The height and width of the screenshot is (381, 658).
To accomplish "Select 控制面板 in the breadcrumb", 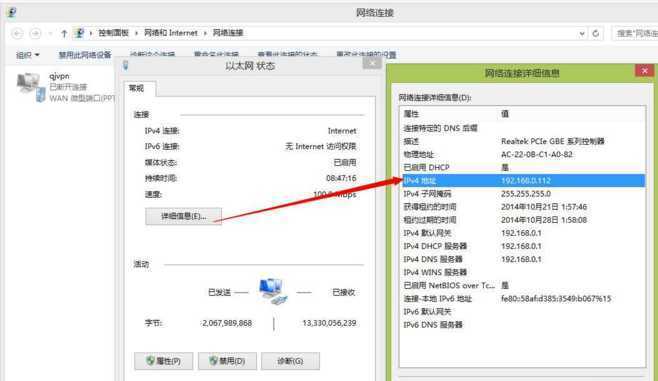I will pyautogui.click(x=113, y=33).
